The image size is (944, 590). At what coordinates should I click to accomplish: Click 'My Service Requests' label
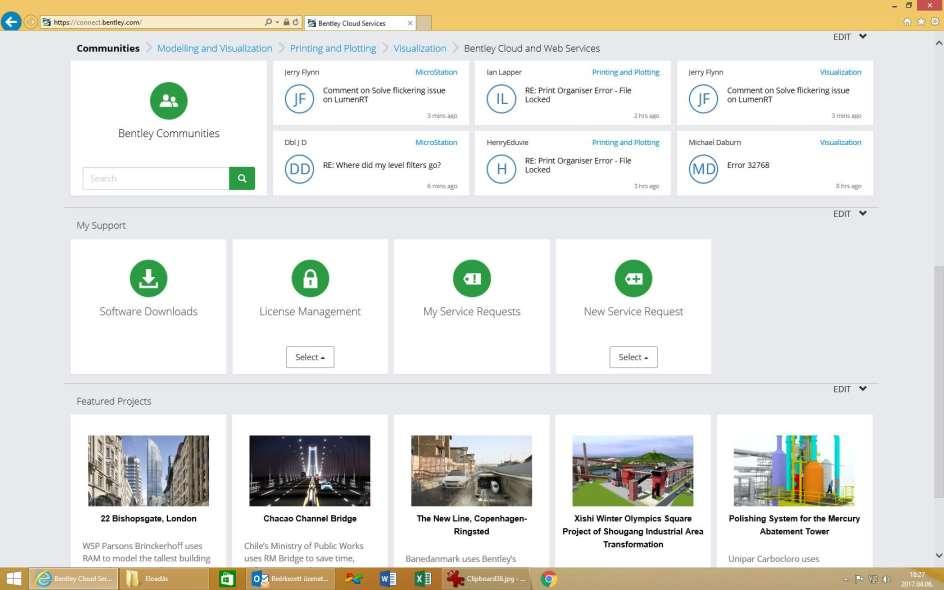click(472, 311)
